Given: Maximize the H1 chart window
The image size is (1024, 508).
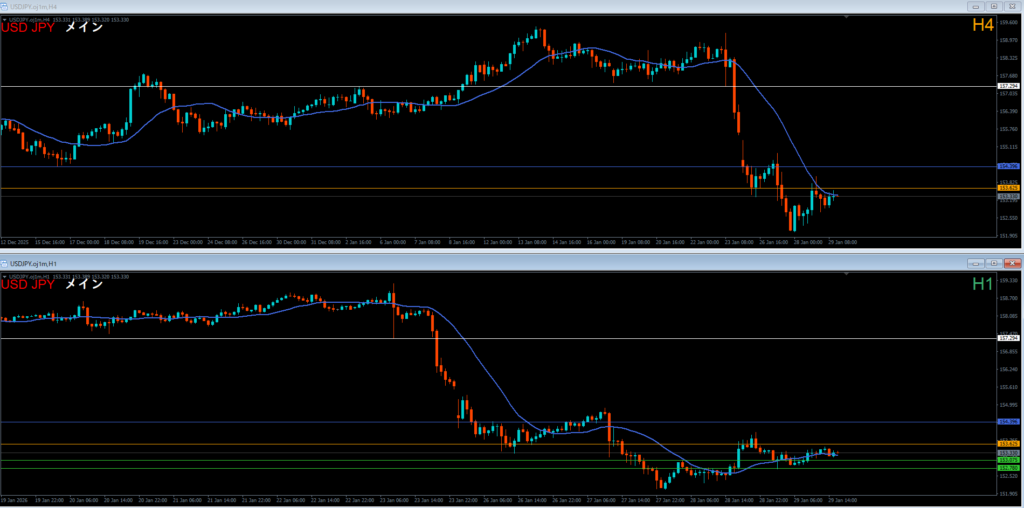Looking at the screenshot, I should [995, 262].
